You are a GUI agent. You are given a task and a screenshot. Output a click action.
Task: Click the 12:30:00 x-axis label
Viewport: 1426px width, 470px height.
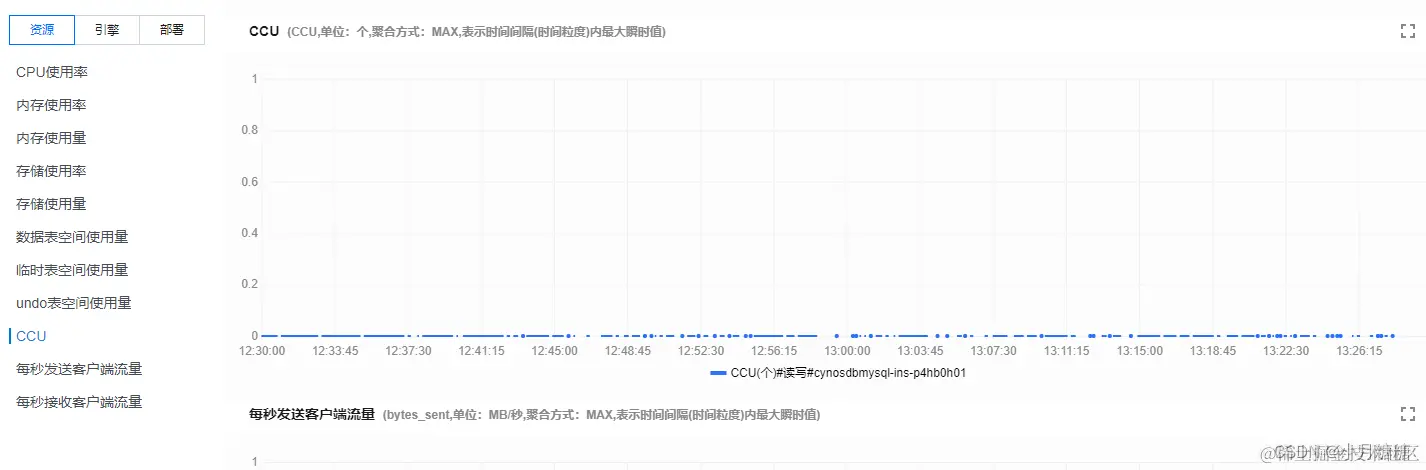(x=262, y=351)
